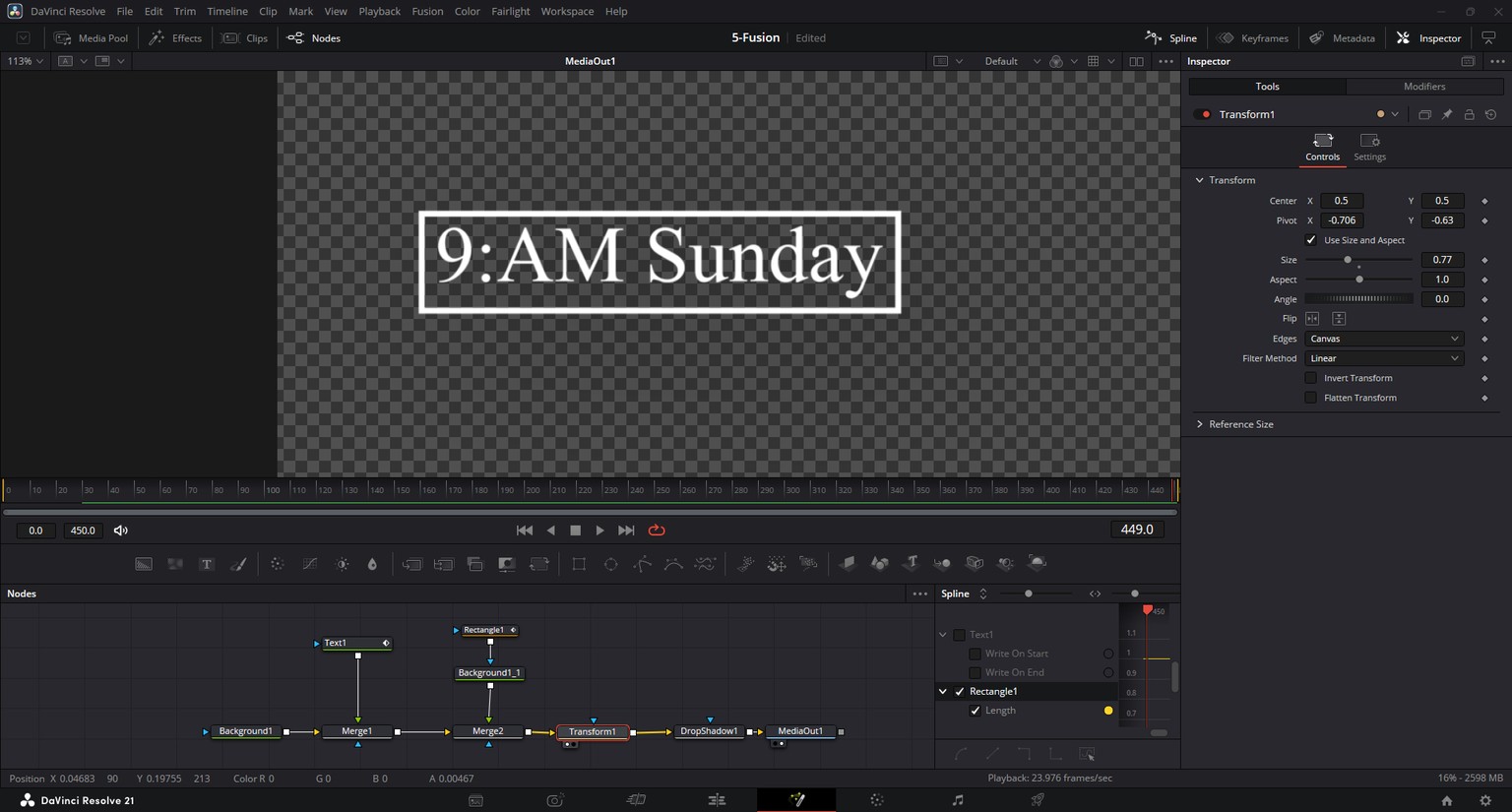Open the viewer zoom 113% dropdown
The image size is (1512, 812).
coord(26,61)
